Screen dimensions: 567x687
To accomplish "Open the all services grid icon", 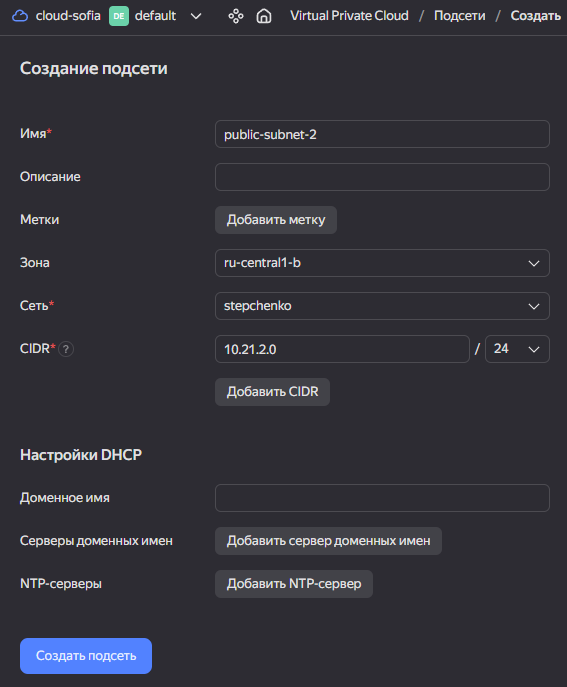I will click(236, 16).
